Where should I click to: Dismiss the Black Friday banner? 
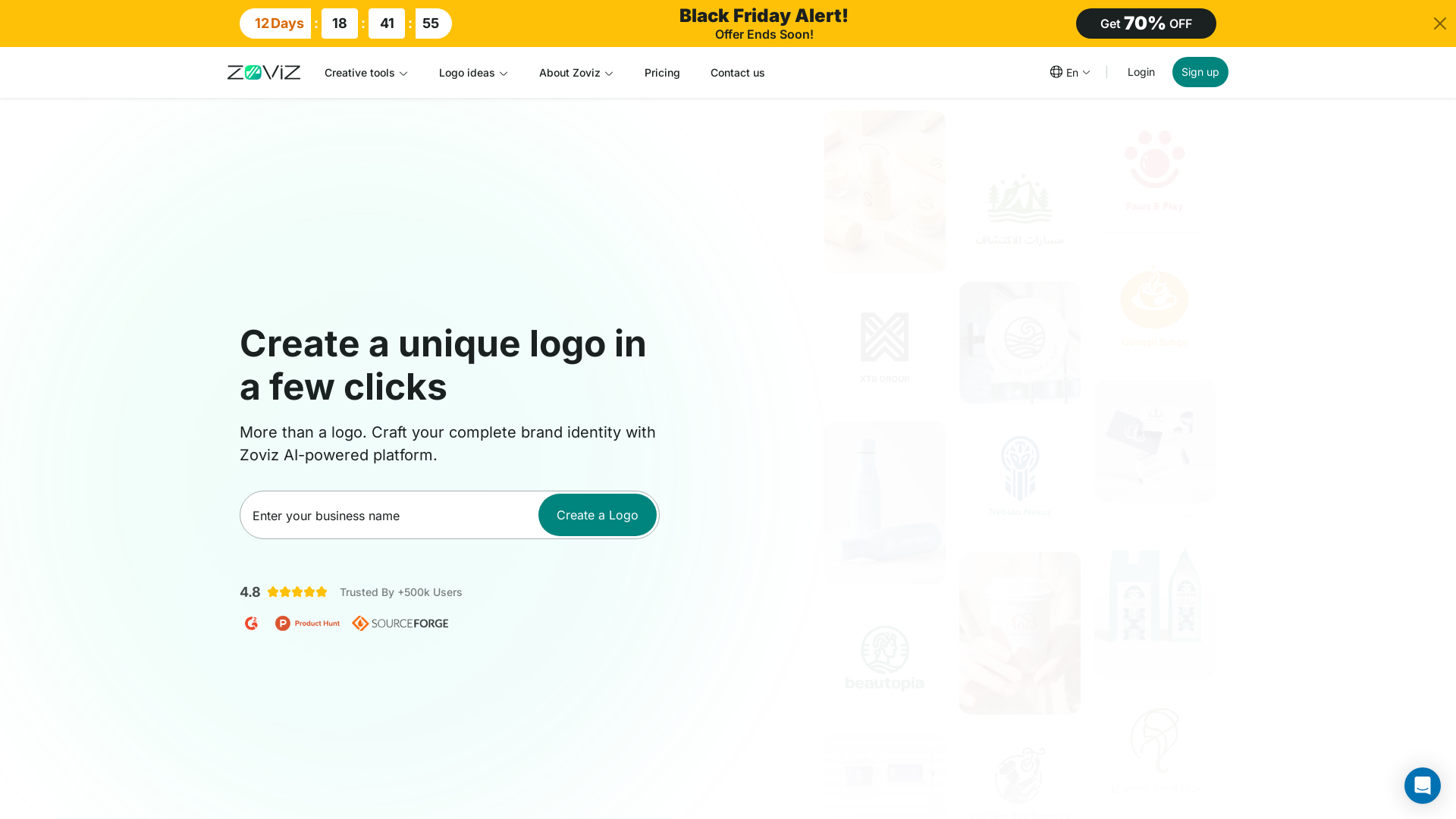pyautogui.click(x=1439, y=24)
